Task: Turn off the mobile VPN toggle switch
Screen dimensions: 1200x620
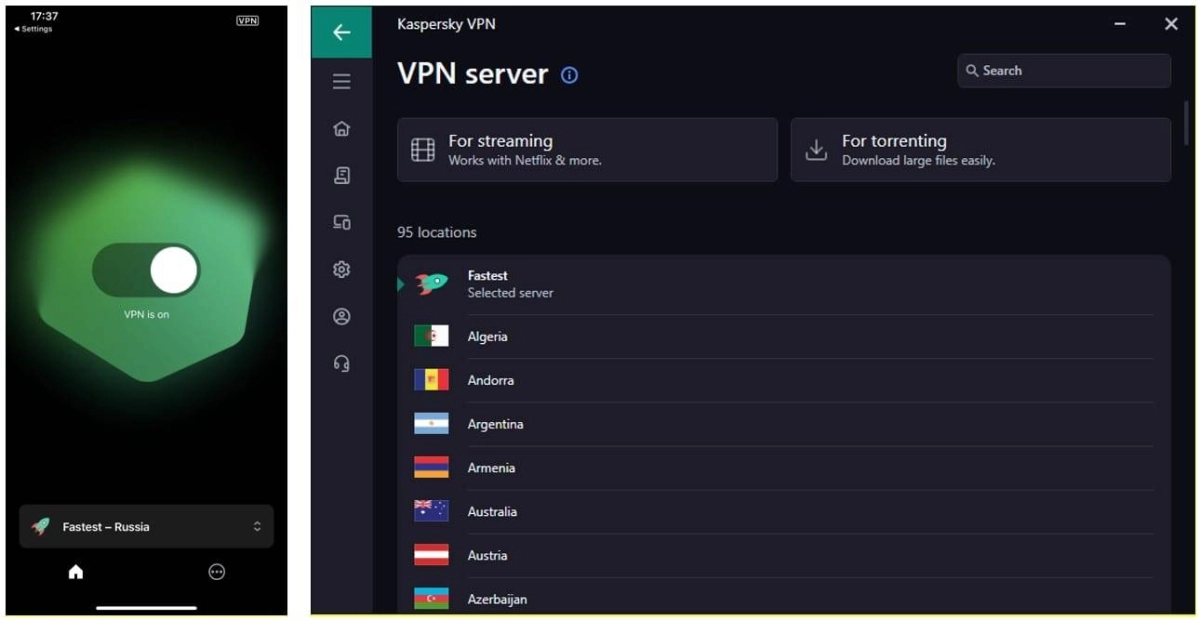Action: (146, 271)
